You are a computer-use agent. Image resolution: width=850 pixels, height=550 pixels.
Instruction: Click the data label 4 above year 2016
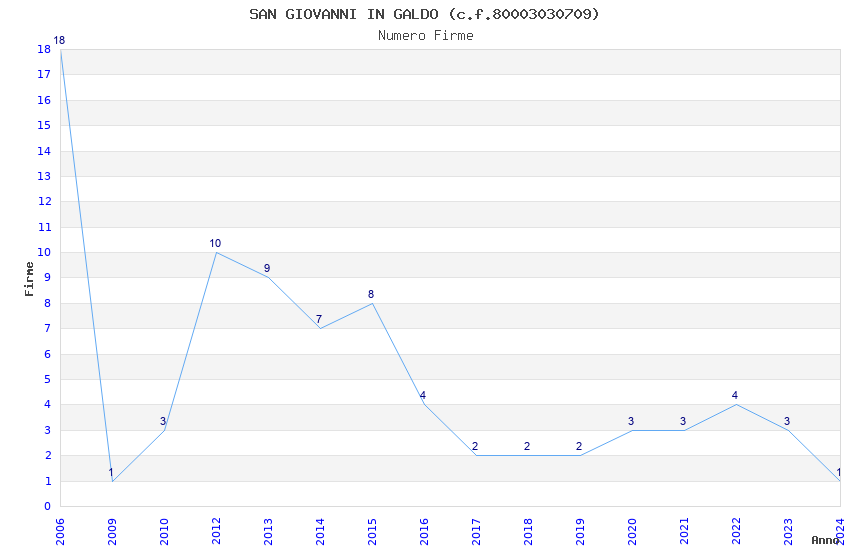423,395
